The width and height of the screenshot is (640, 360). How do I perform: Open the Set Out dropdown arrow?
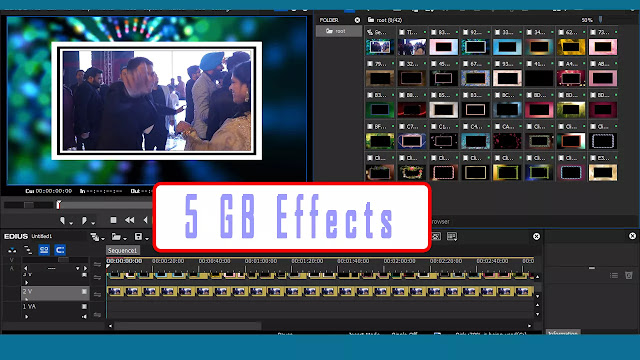pos(93,223)
